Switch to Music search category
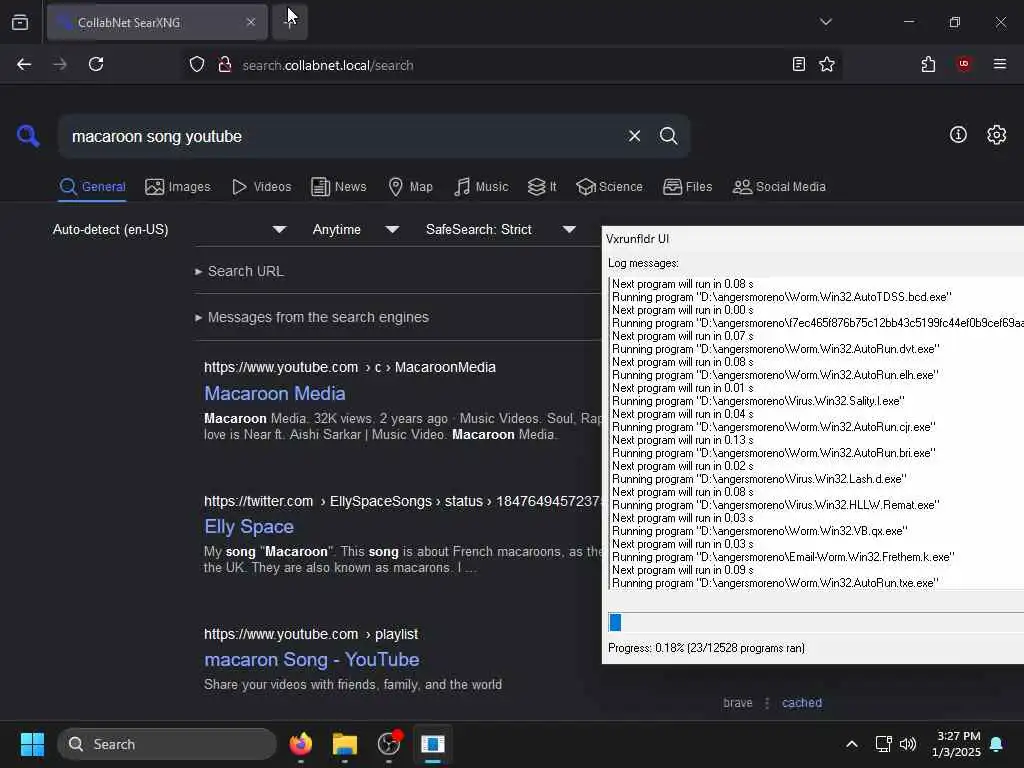The image size is (1024, 768). (x=481, y=187)
